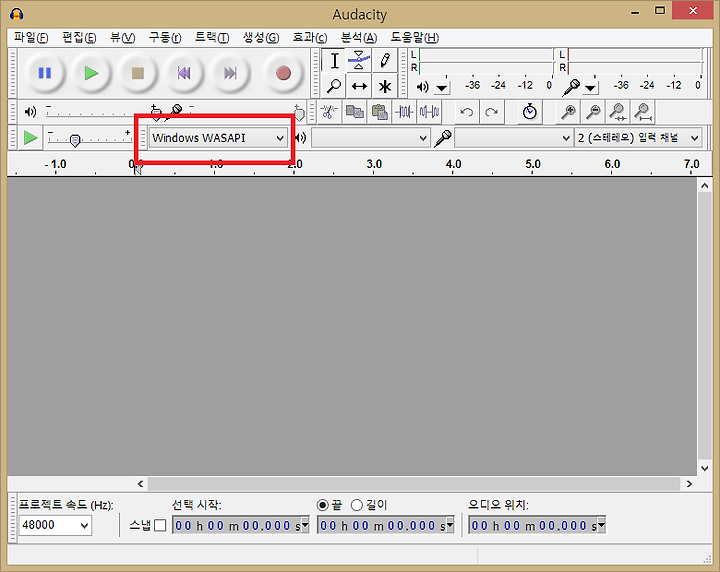720x572 pixels.
Task: Click the Fit Project zoom icon
Action: coord(643,112)
